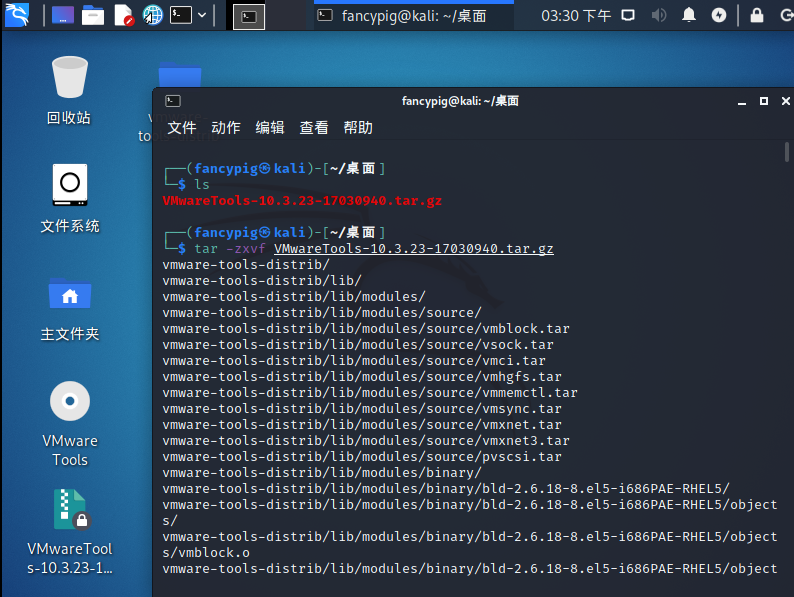Click the 'vmware-tools-distrib/lib/modules/' output line
Image resolution: width=794 pixels, height=597 pixels.
[x=294, y=296]
